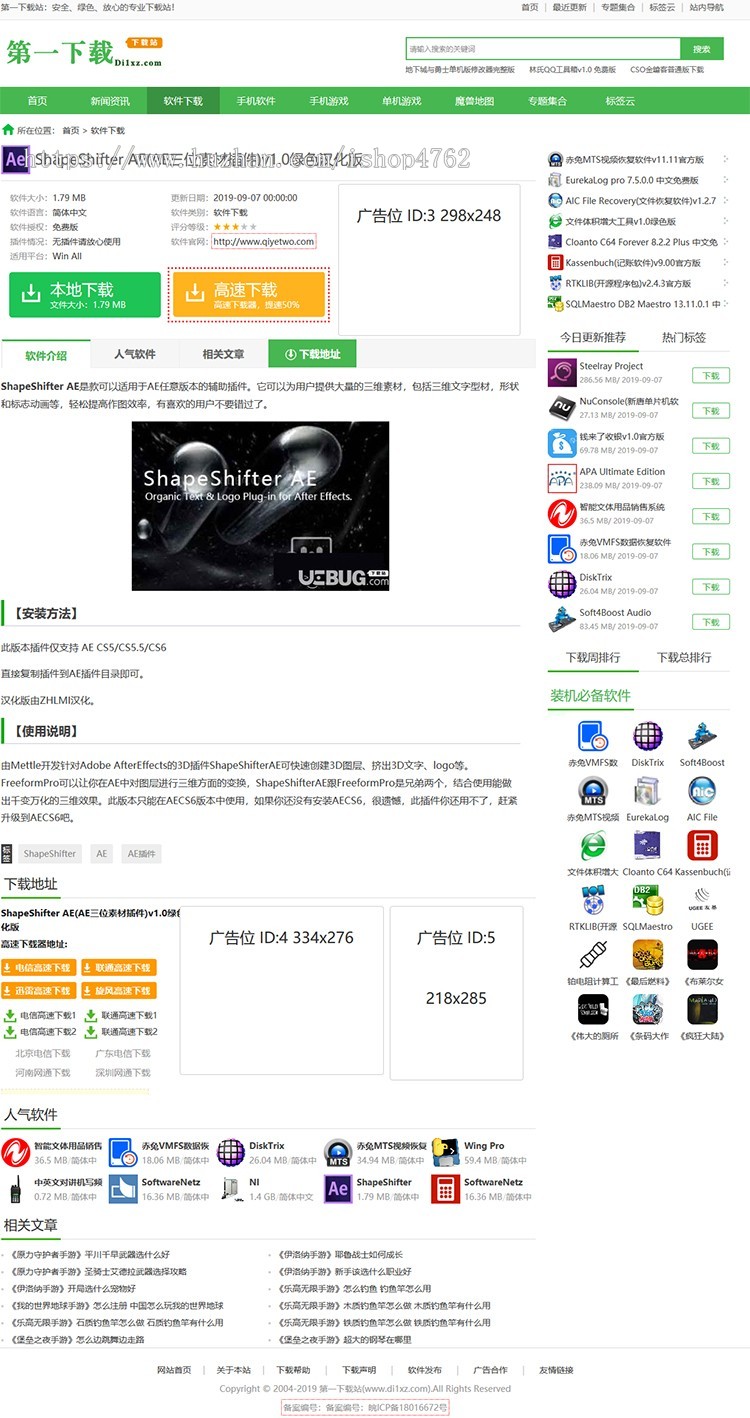Open the 《疯狂大陆 game icon

(x=702, y=1009)
